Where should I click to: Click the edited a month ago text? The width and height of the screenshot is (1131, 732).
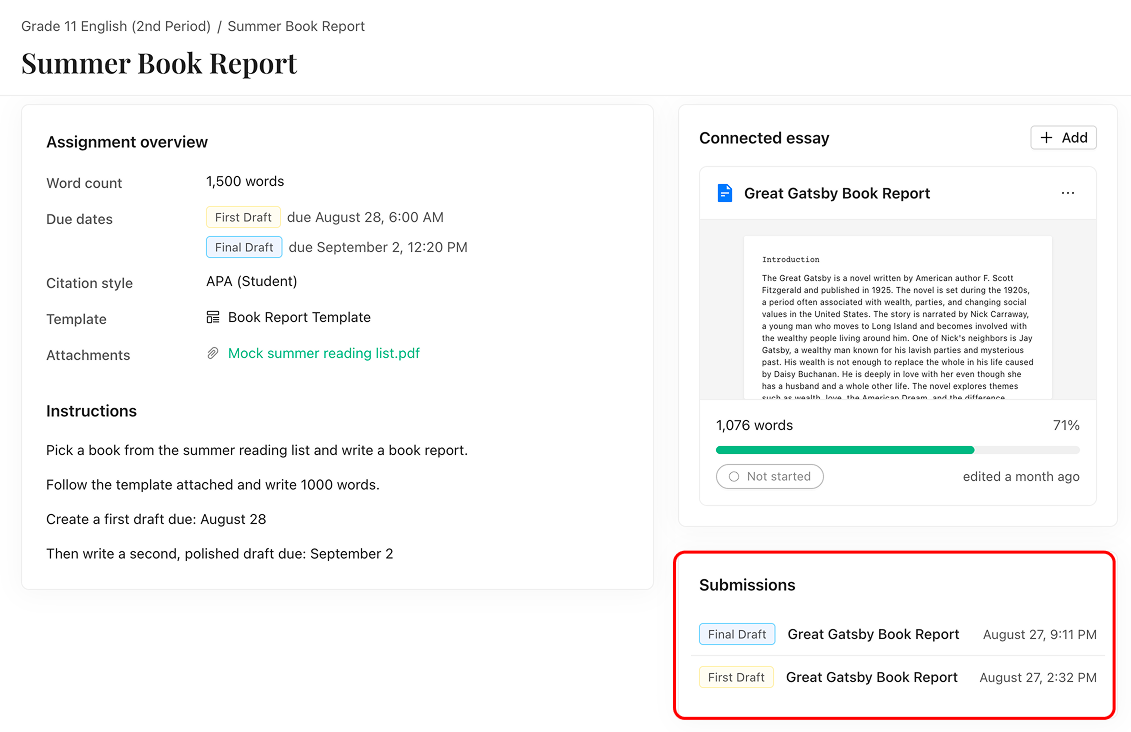pos(1021,477)
